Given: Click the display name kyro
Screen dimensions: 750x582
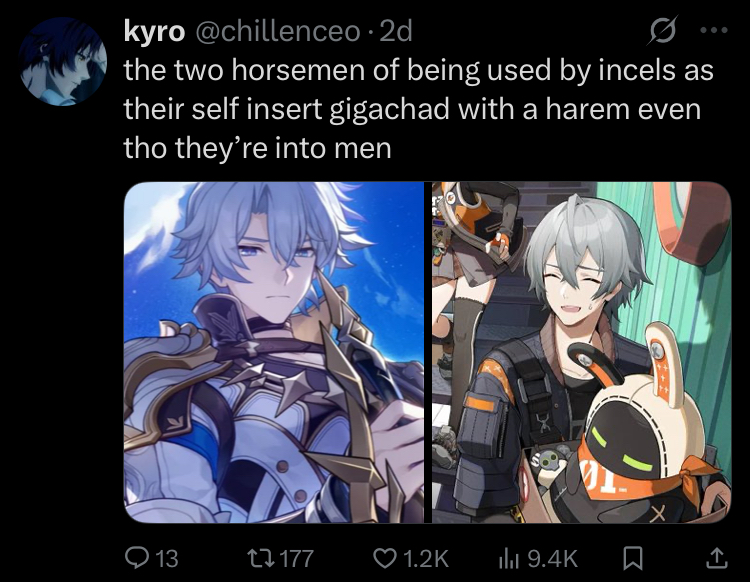Looking at the screenshot, I should click(x=154, y=32).
